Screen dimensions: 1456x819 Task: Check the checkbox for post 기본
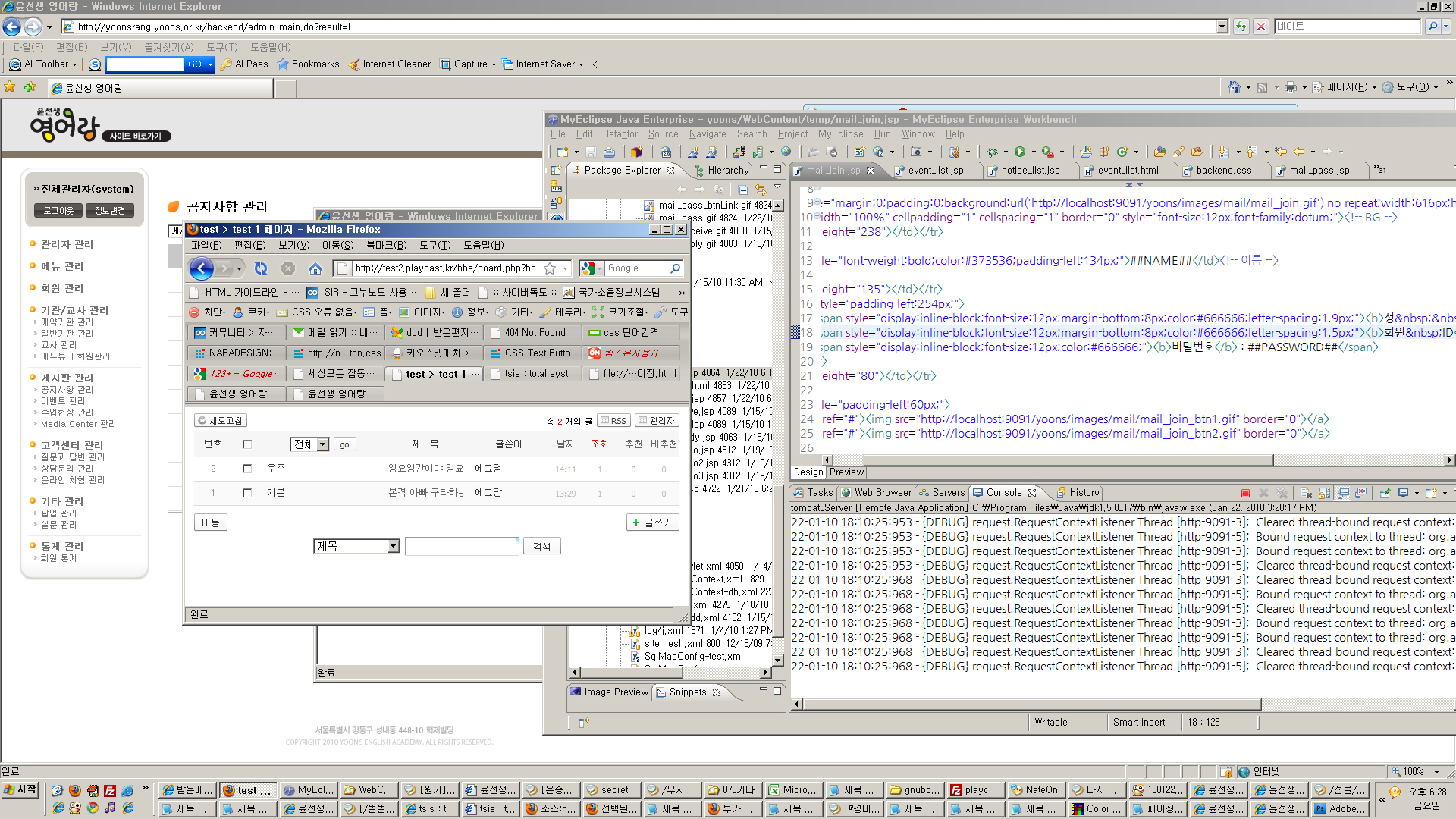point(246,493)
